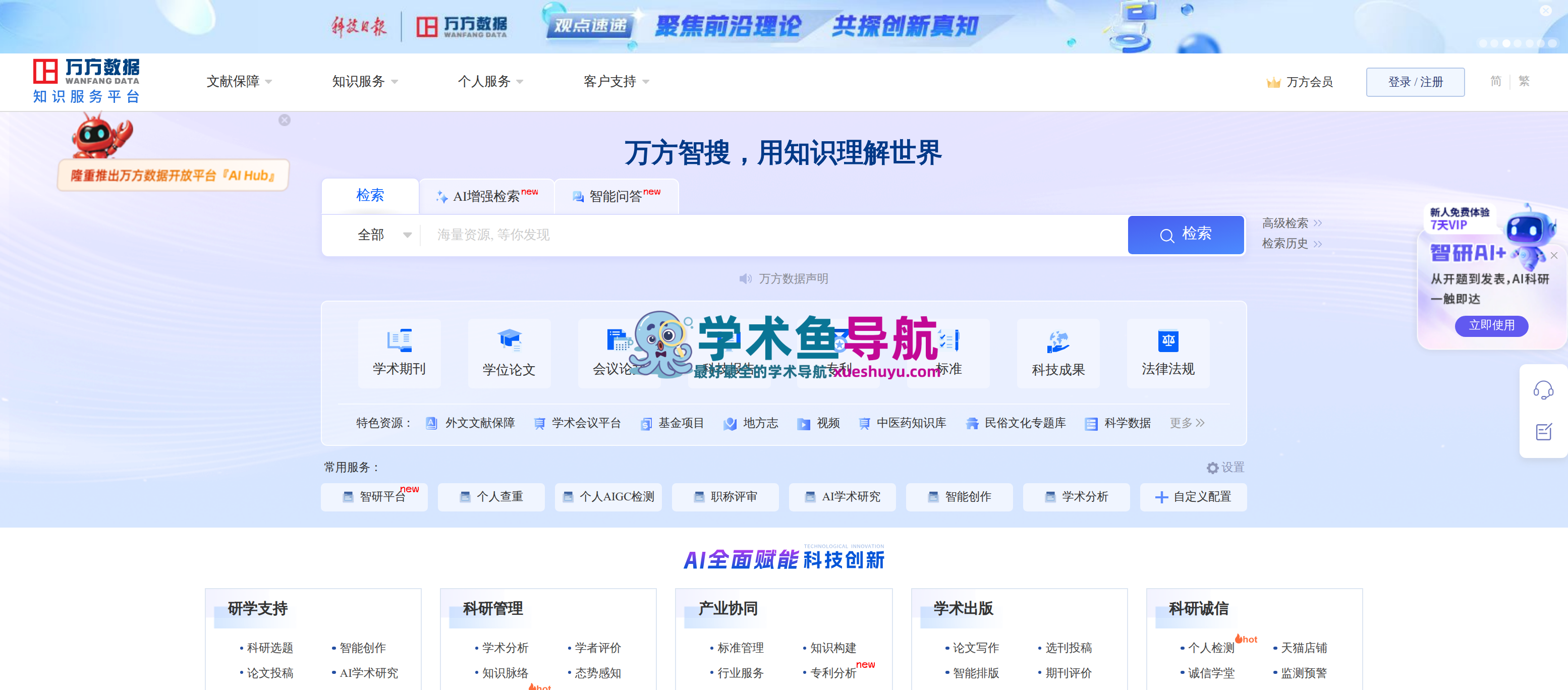Screen dimensions: 1568x690
Task: Open the 职称评审 service
Action: pos(725,497)
